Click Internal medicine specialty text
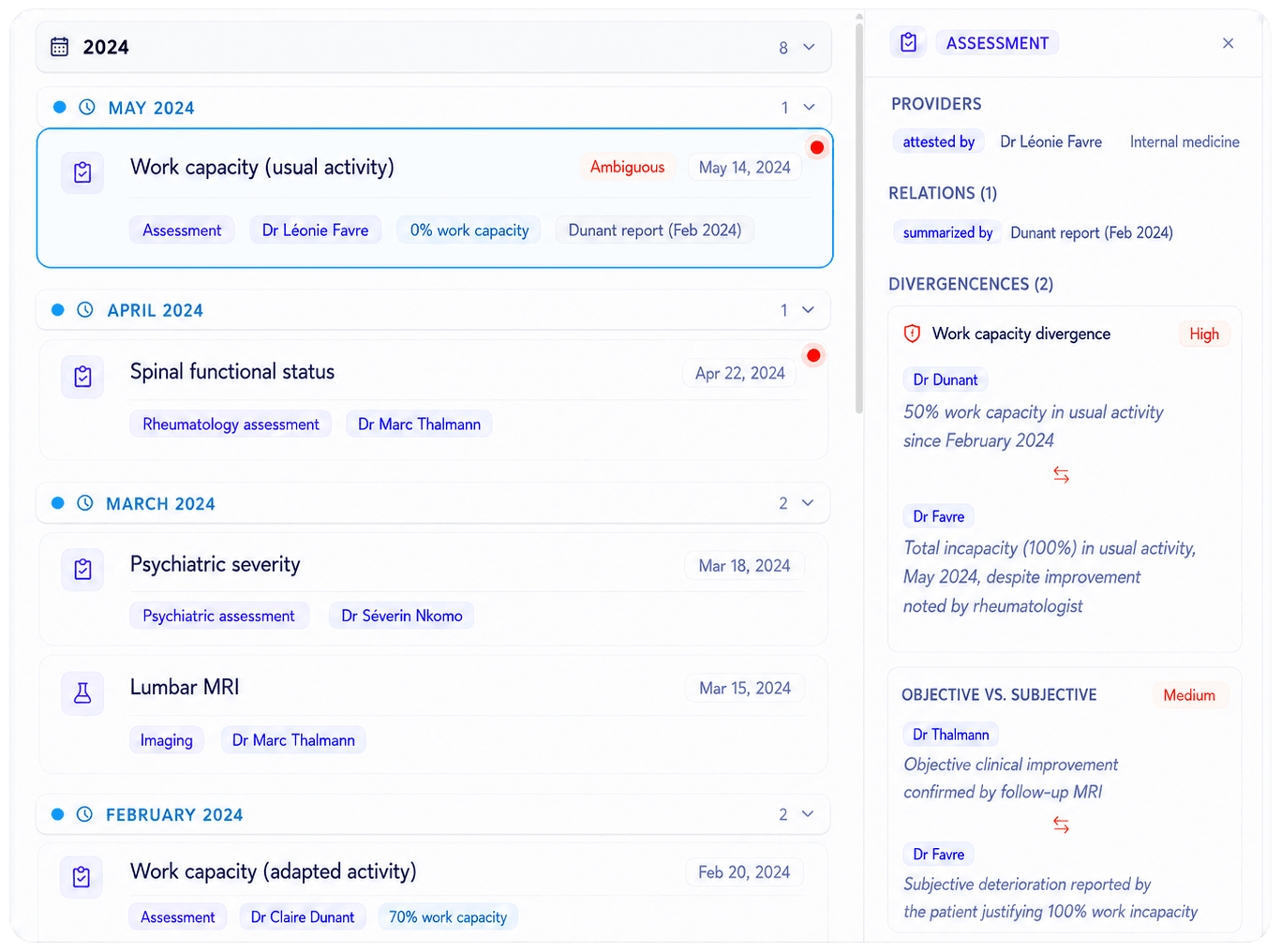The width and height of the screenshot is (1281, 952). (1184, 141)
